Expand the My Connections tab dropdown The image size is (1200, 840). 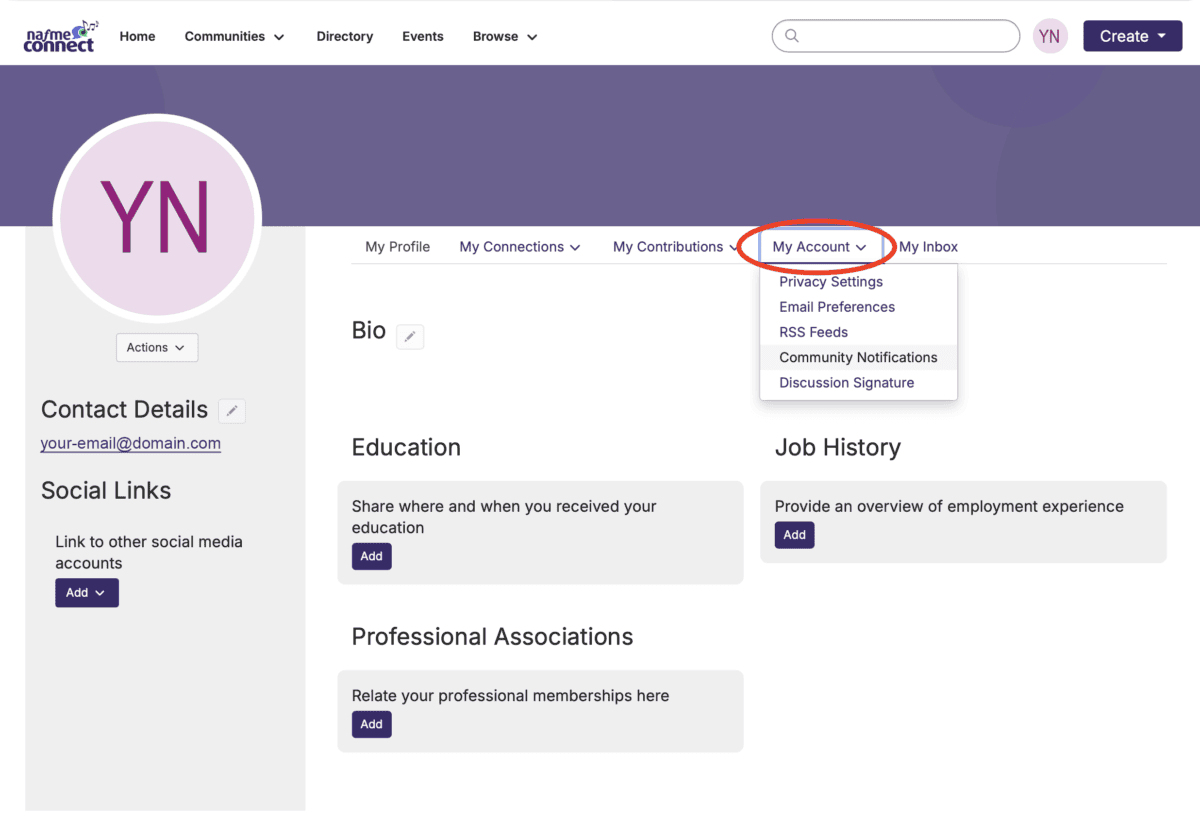(x=520, y=247)
